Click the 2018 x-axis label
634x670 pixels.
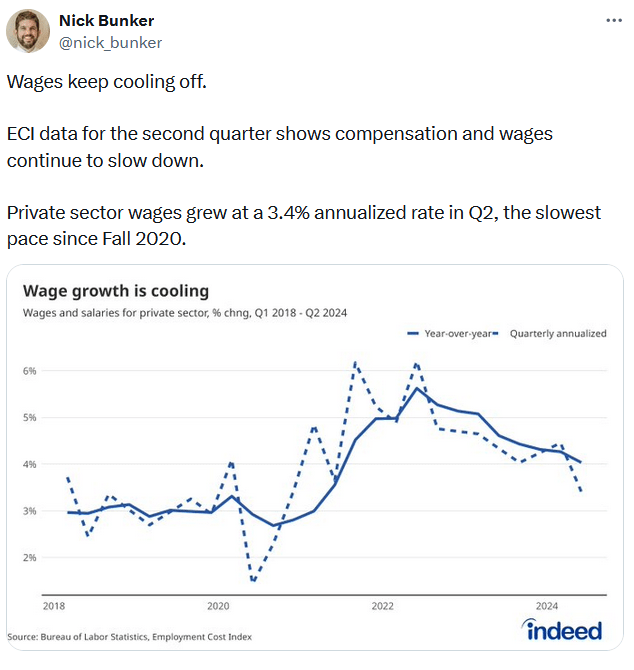[53, 607]
